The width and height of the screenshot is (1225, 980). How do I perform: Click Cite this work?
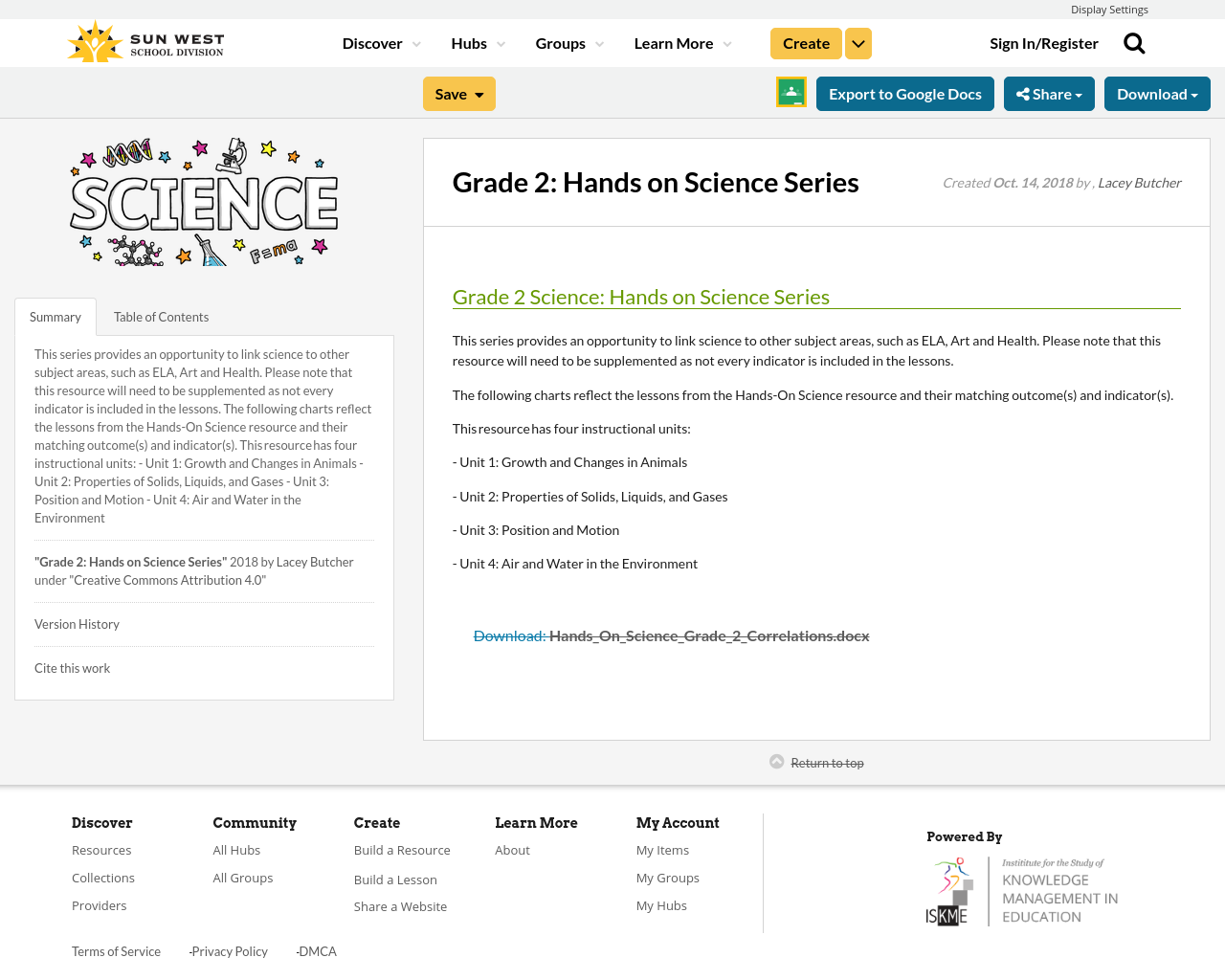(x=72, y=666)
